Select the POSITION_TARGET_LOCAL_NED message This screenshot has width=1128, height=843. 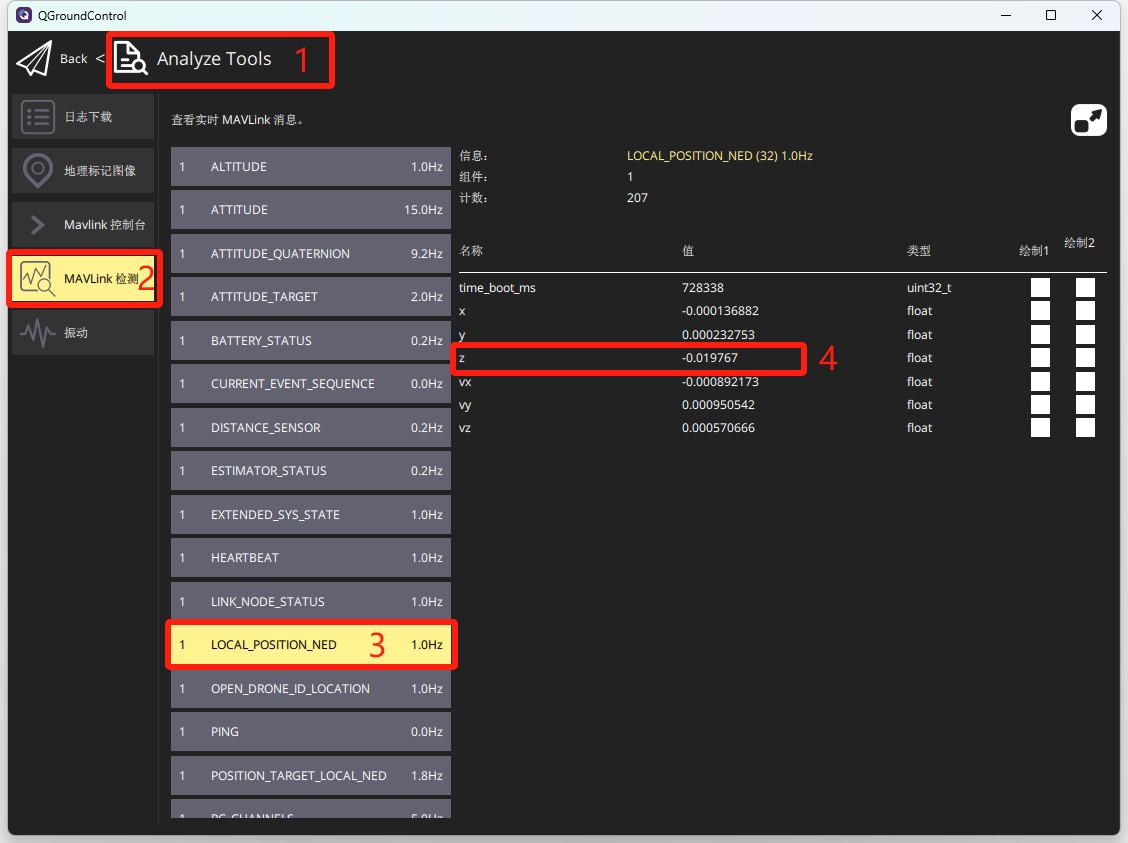pyautogui.click(x=311, y=776)
